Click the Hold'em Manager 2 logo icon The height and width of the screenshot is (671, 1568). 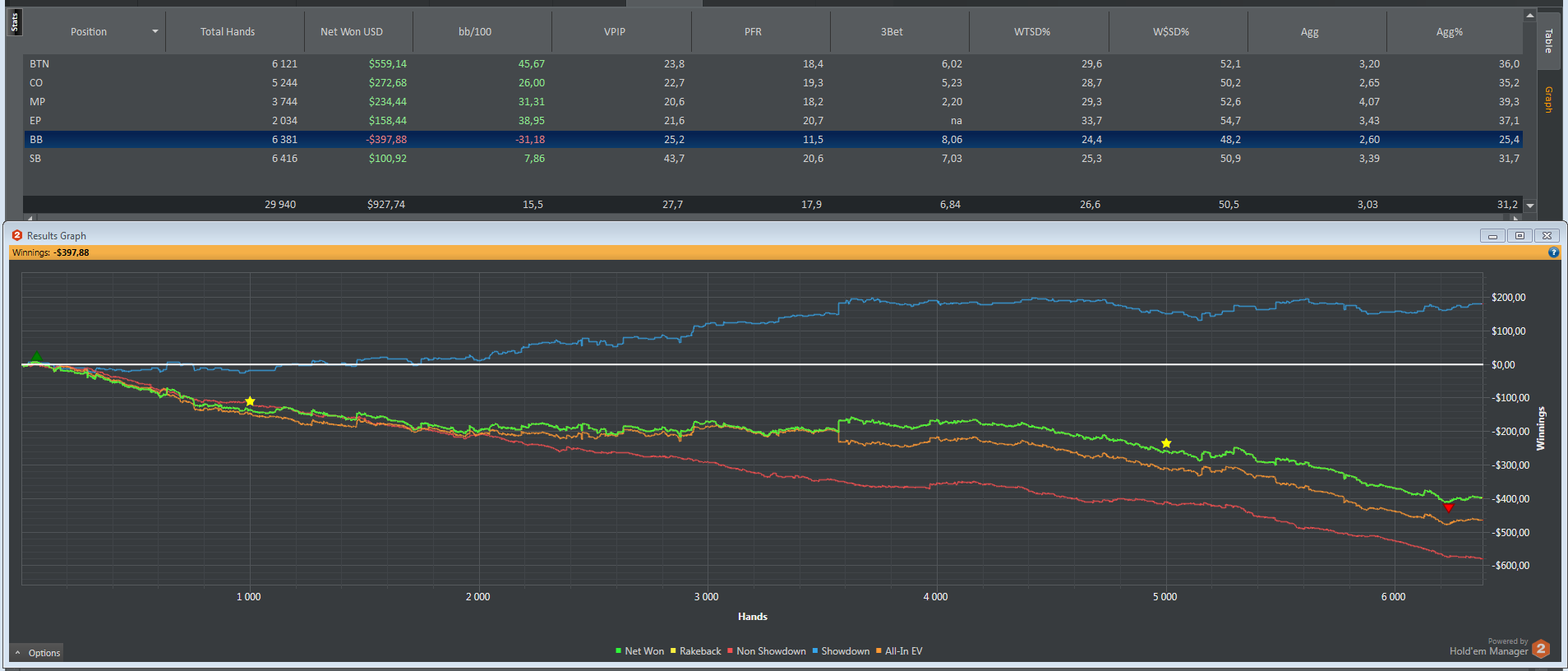click(x=1541, y=649)
